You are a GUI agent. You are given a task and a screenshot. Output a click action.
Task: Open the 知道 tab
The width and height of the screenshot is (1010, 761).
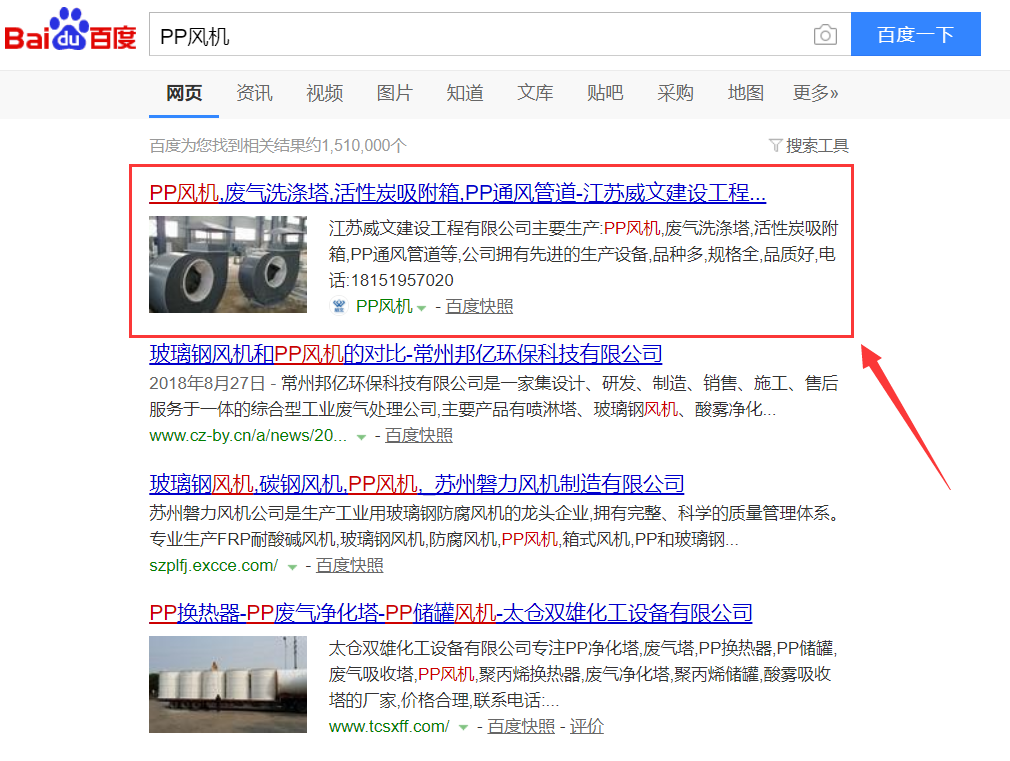tap(465, 93)
